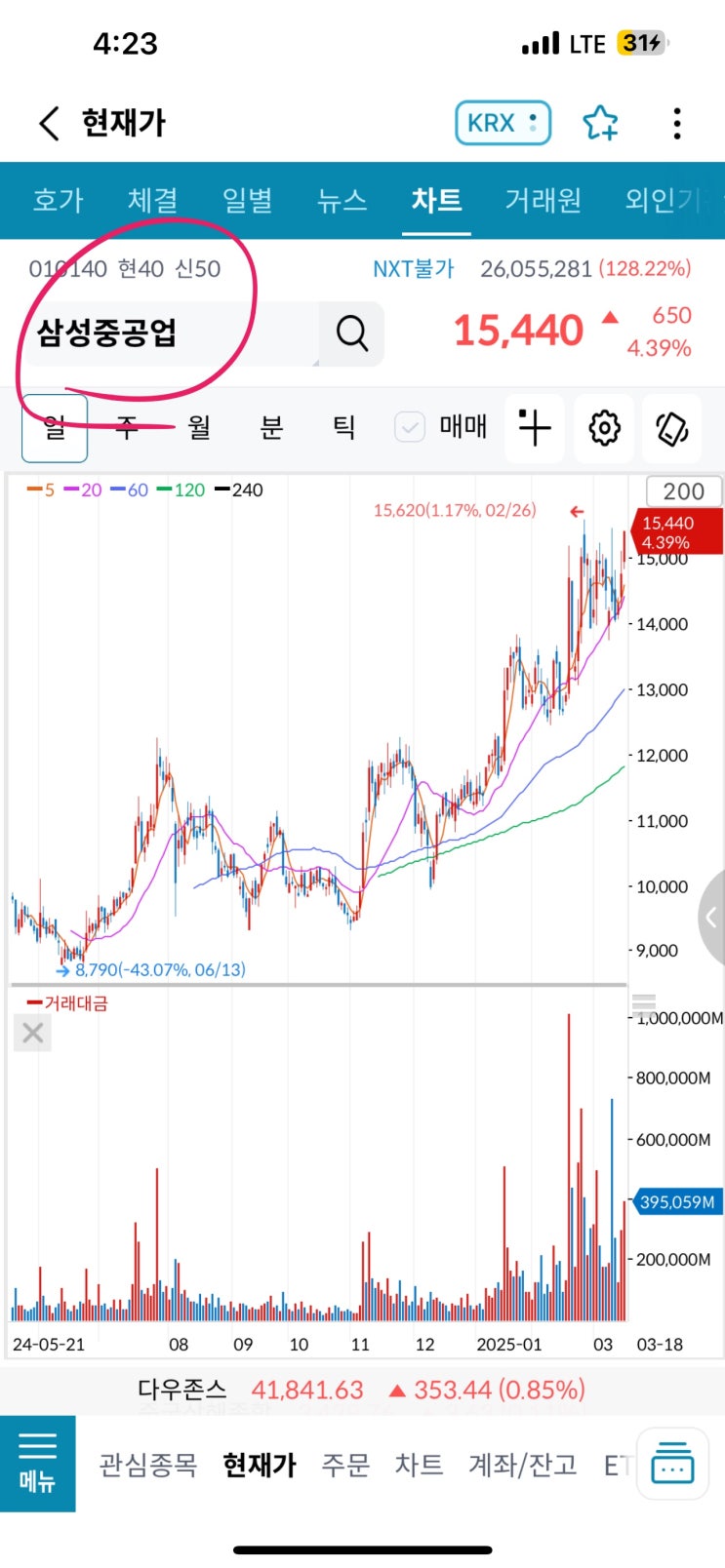
Task: Go to 현재가 in bottom navigation
Action: 260,1465
